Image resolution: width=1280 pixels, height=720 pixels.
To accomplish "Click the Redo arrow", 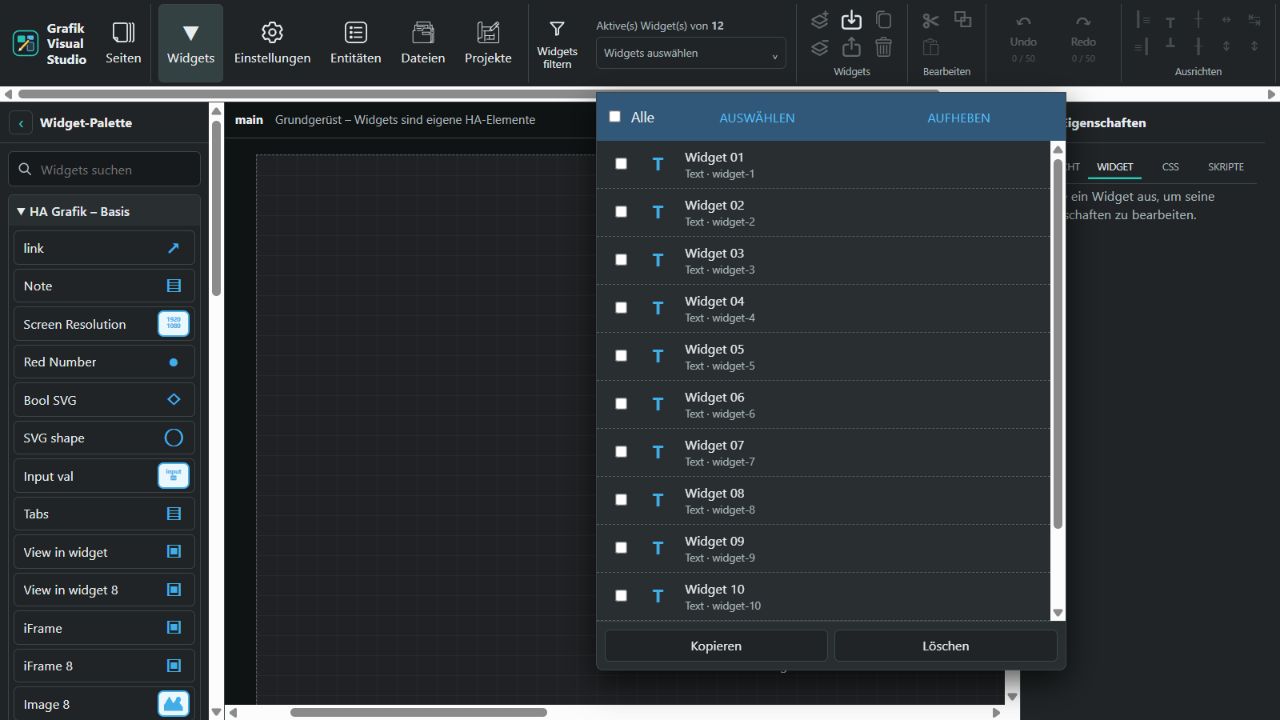I will (x=1083, y=22).
